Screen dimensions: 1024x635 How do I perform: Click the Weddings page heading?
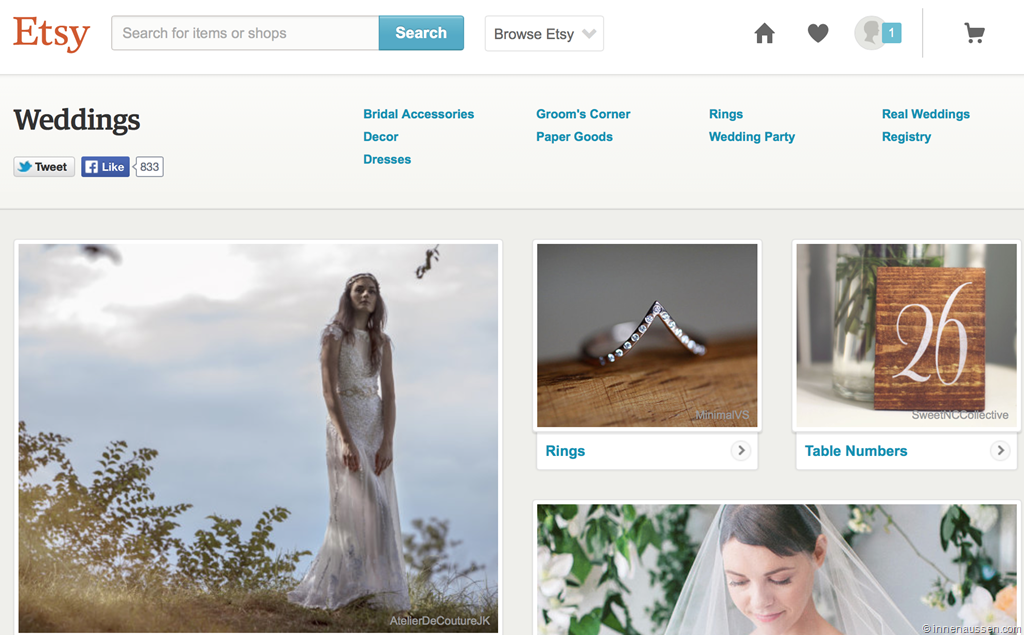click(77, 120)
